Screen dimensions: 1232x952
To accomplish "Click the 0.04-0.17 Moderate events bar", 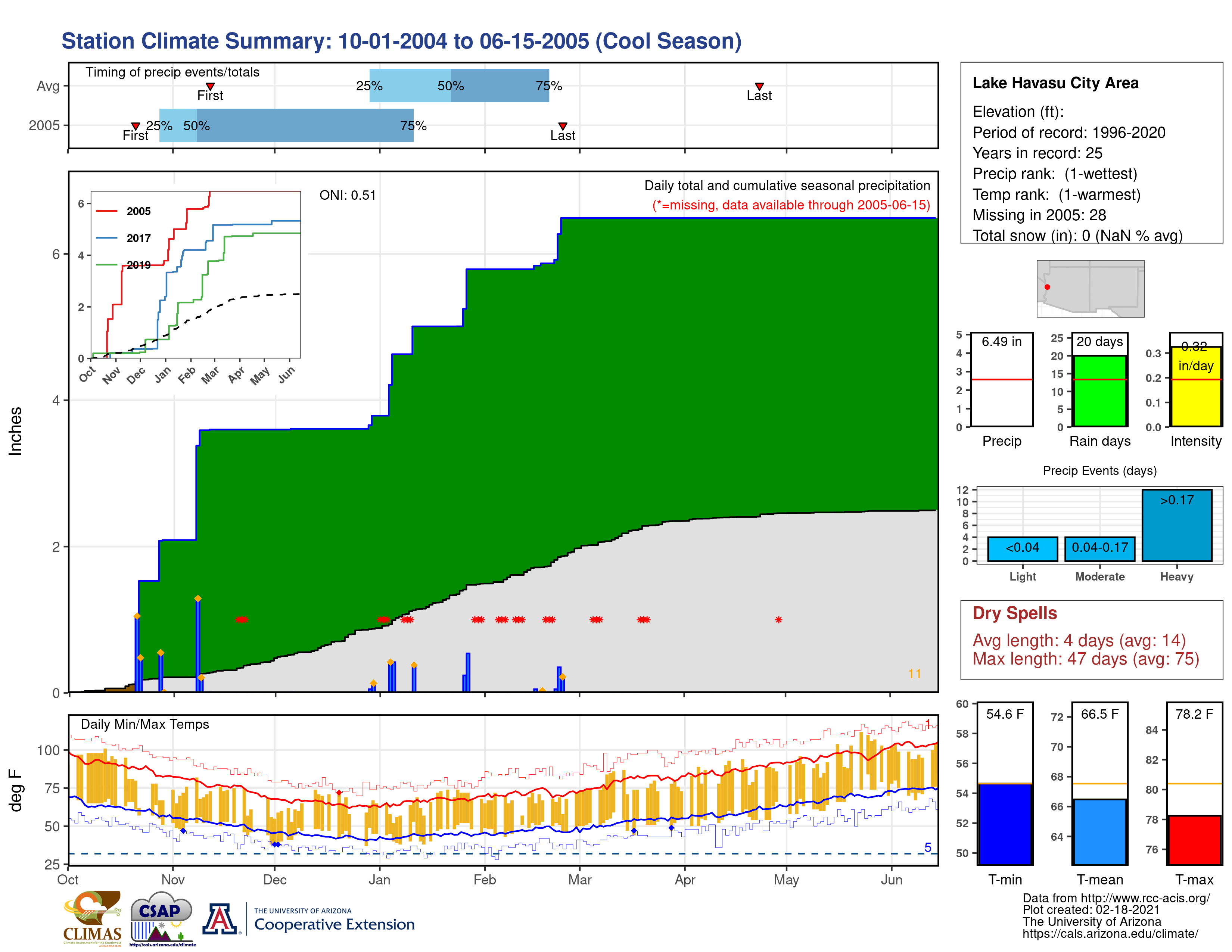I will click(x=1099, y=549).
